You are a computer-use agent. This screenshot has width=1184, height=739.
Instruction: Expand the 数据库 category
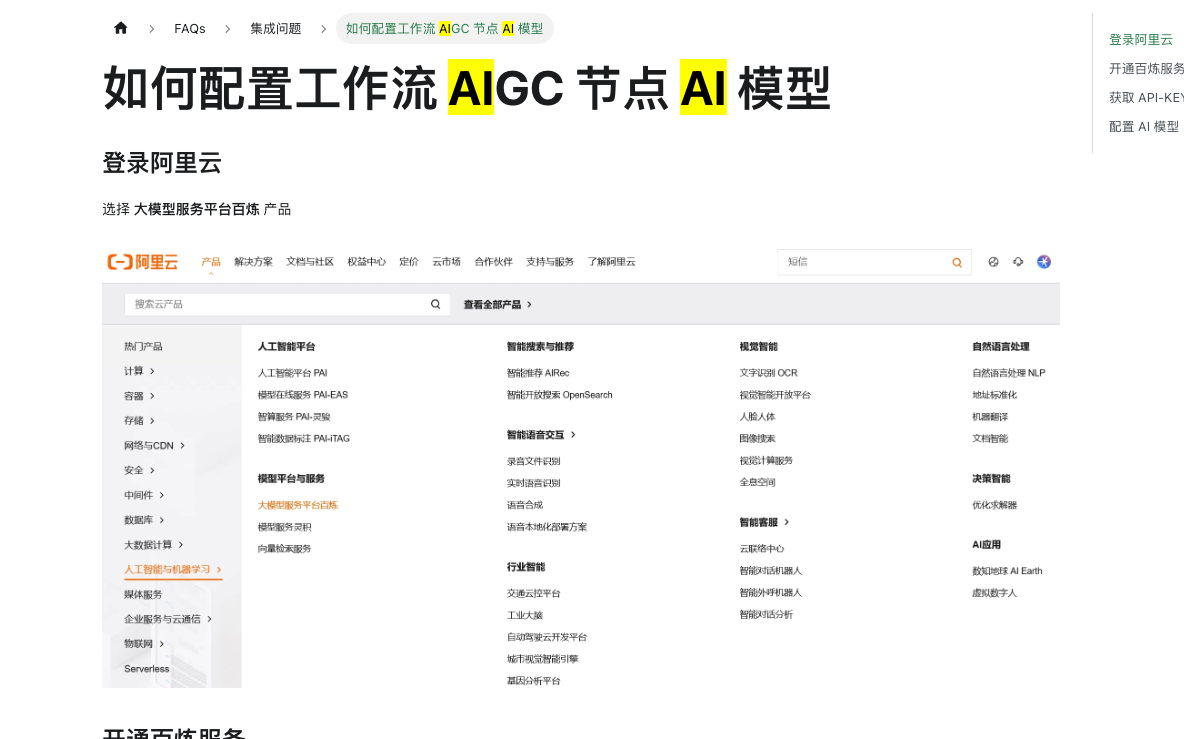pos(143,520)
